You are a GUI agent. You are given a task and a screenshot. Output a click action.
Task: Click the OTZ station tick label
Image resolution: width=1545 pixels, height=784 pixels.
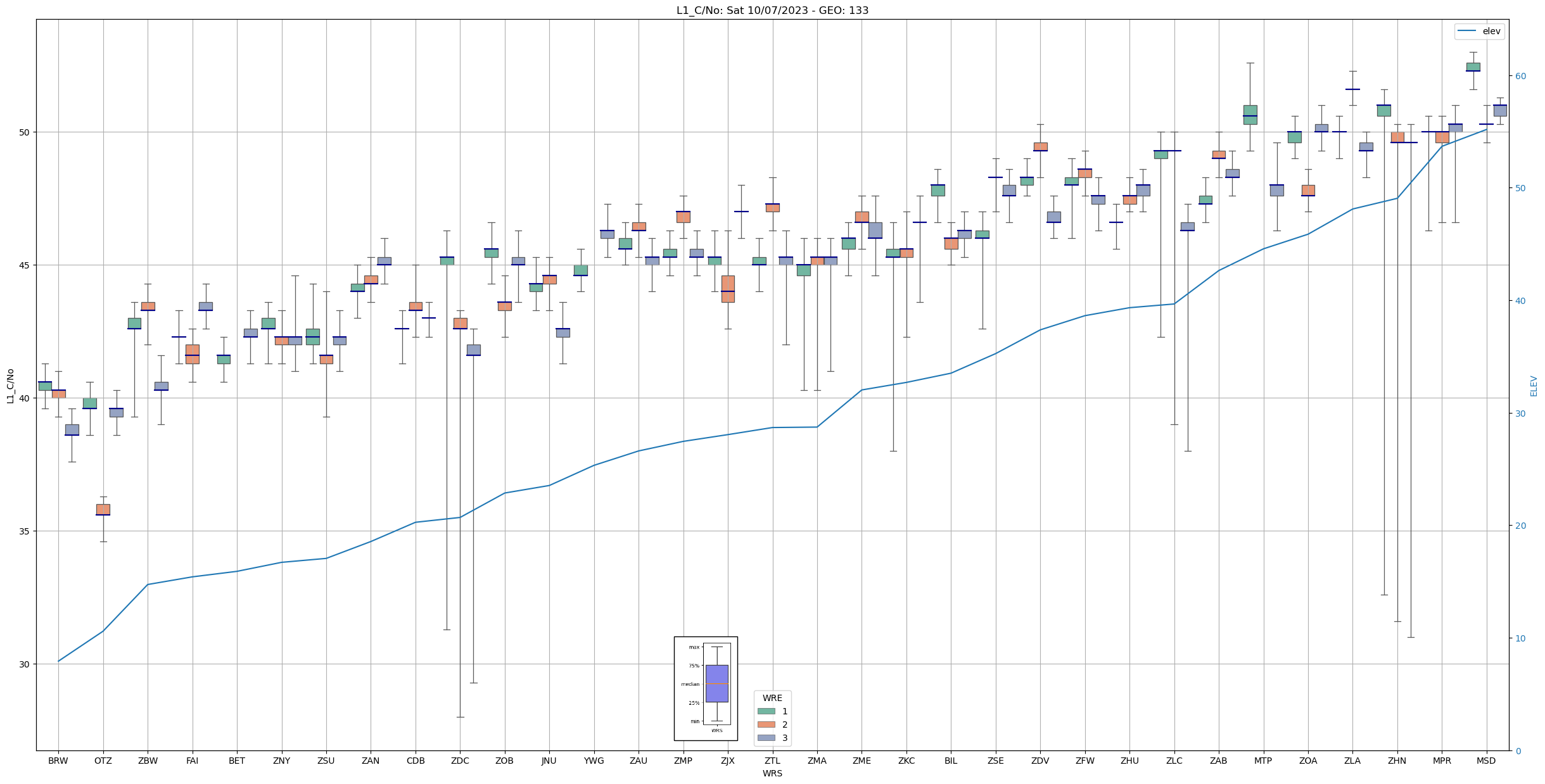[x=103, y=761]
